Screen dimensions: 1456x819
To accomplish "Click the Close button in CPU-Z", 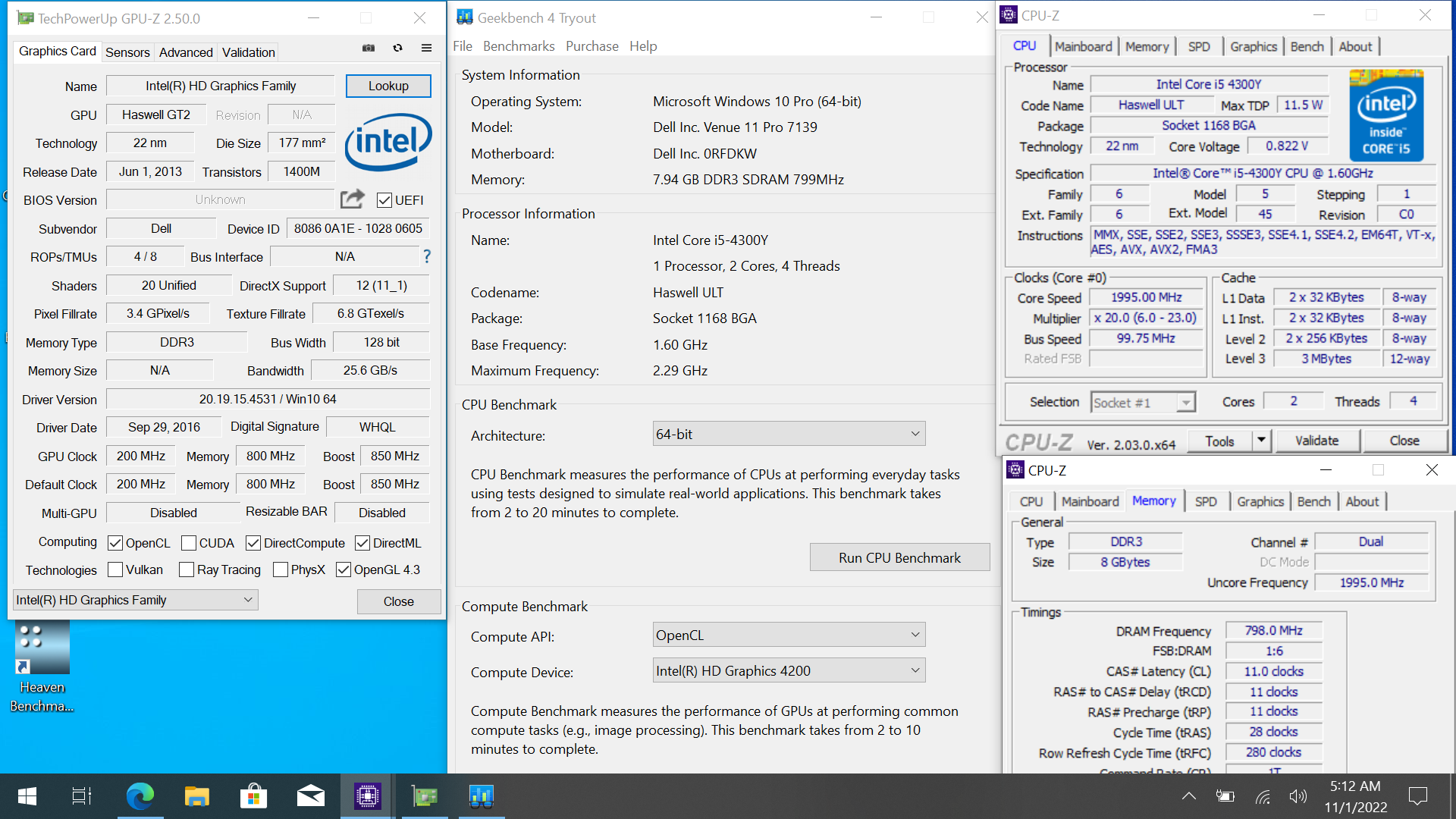I will 1404,440.
